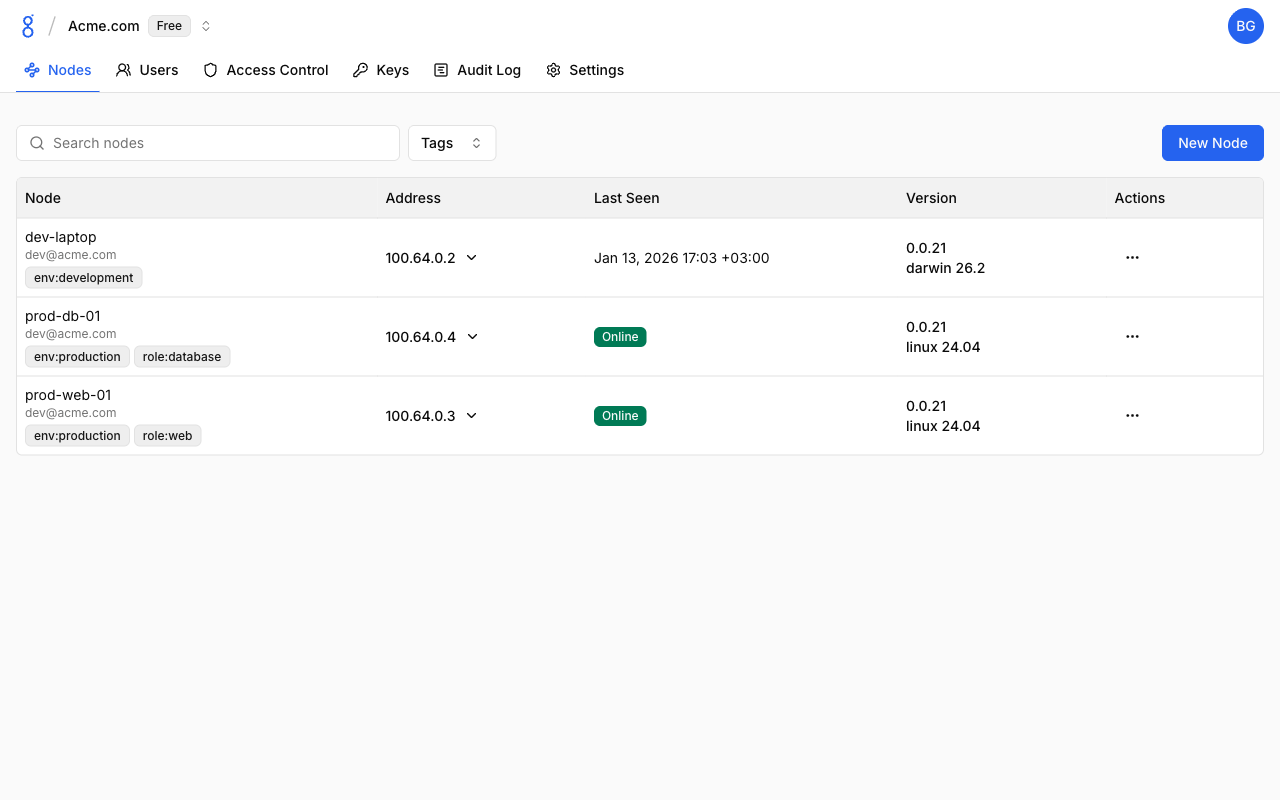Click the key icon for Keys
The image size is (1280, 800).
(x=360, y=70)
